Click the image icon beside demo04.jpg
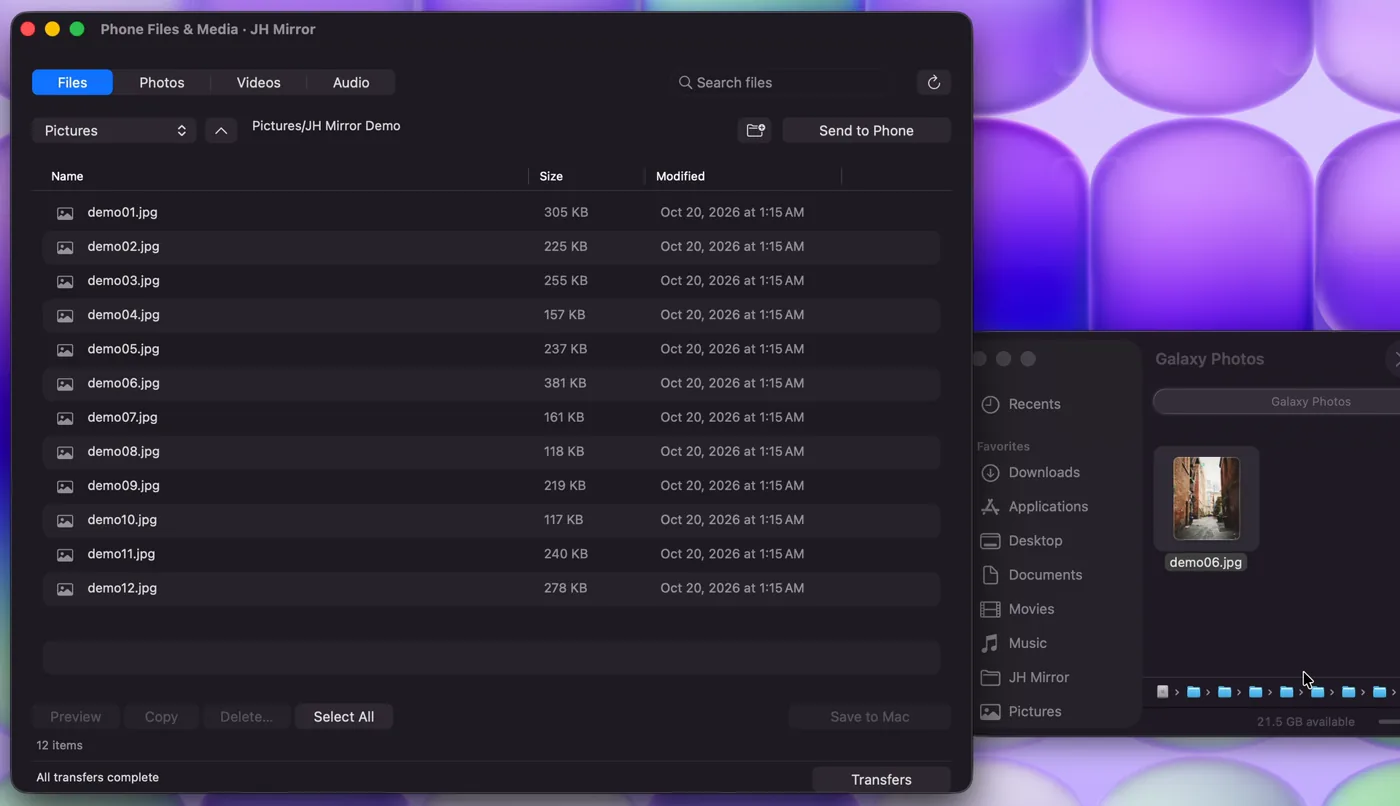The image size is (1400, 806). coord(65,315)
